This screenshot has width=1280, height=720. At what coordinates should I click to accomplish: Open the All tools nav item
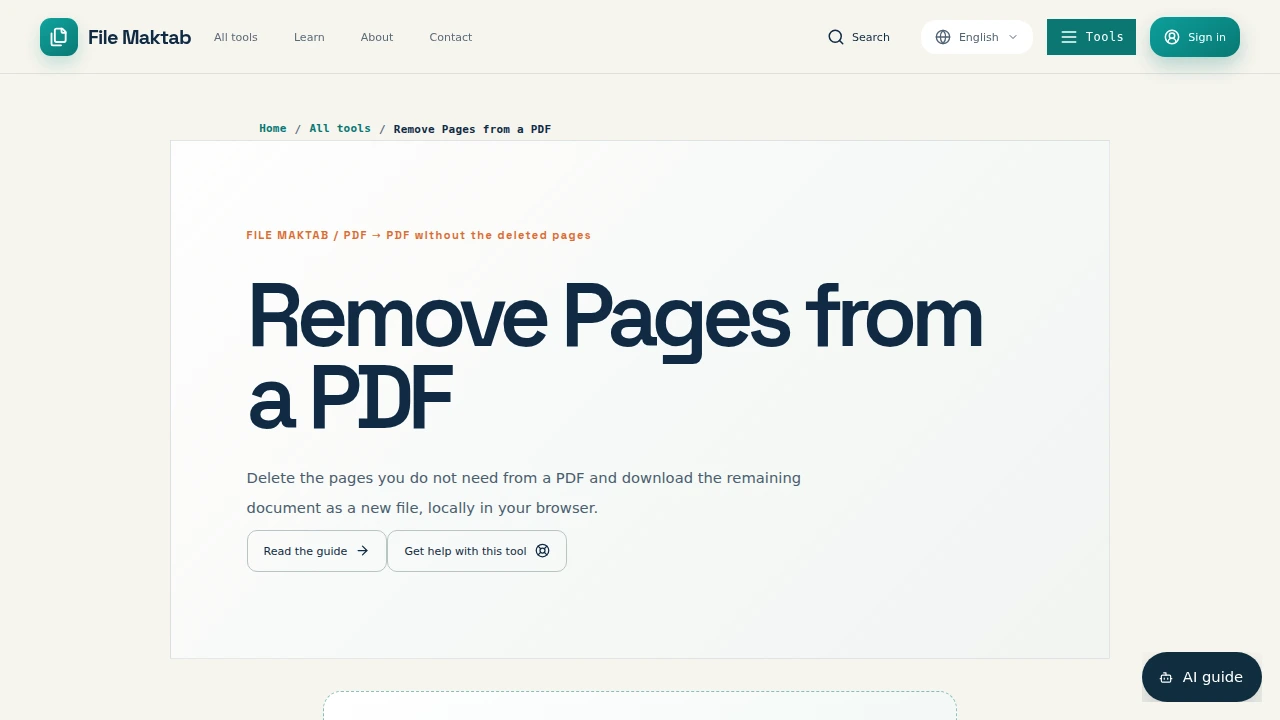point(236,37)
